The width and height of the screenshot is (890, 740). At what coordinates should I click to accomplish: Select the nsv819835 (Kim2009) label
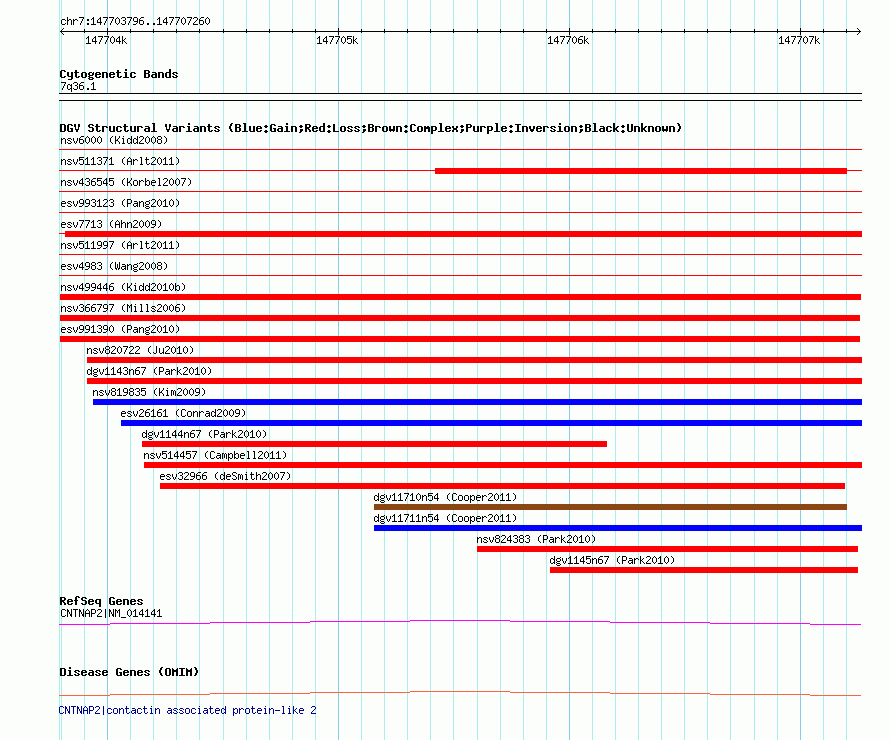[149, 392]
